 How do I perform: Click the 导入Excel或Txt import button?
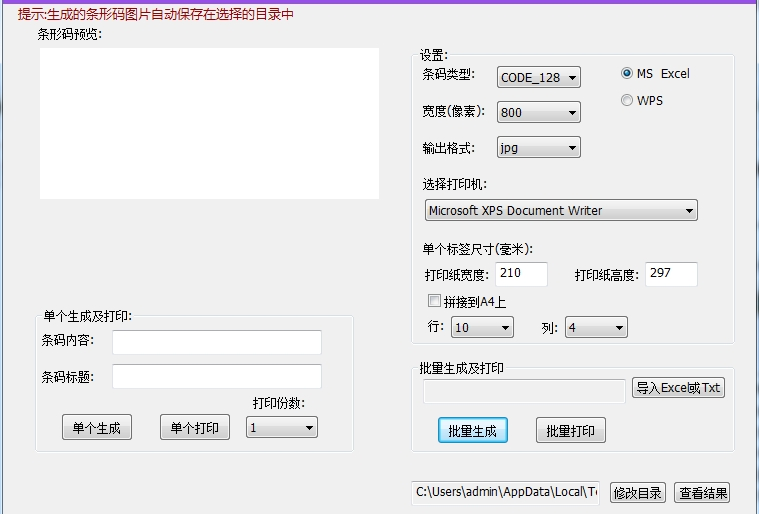tap(678, 388)
